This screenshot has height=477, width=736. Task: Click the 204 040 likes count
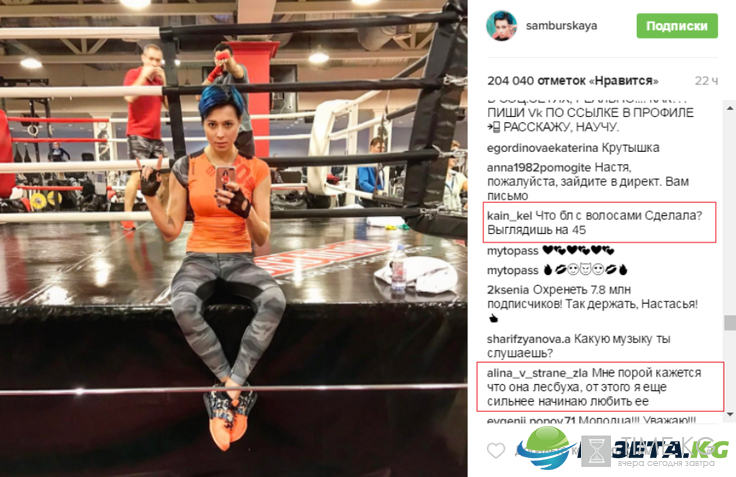tap(573, 81)
